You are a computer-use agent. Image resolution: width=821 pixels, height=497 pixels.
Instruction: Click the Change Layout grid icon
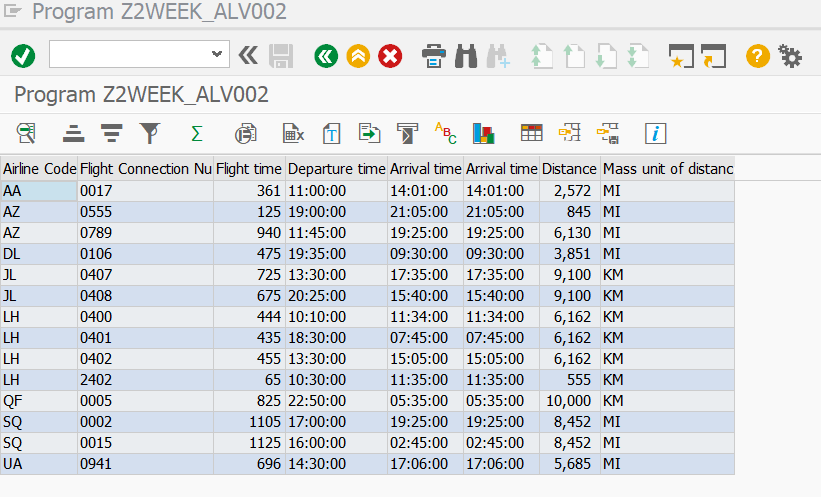pyautogui.click(x=531, y=133)
